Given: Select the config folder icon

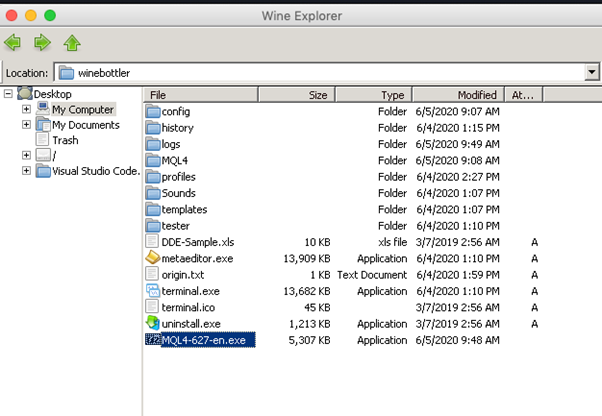Looking at the screenshot, I should [x=153, y=111].
